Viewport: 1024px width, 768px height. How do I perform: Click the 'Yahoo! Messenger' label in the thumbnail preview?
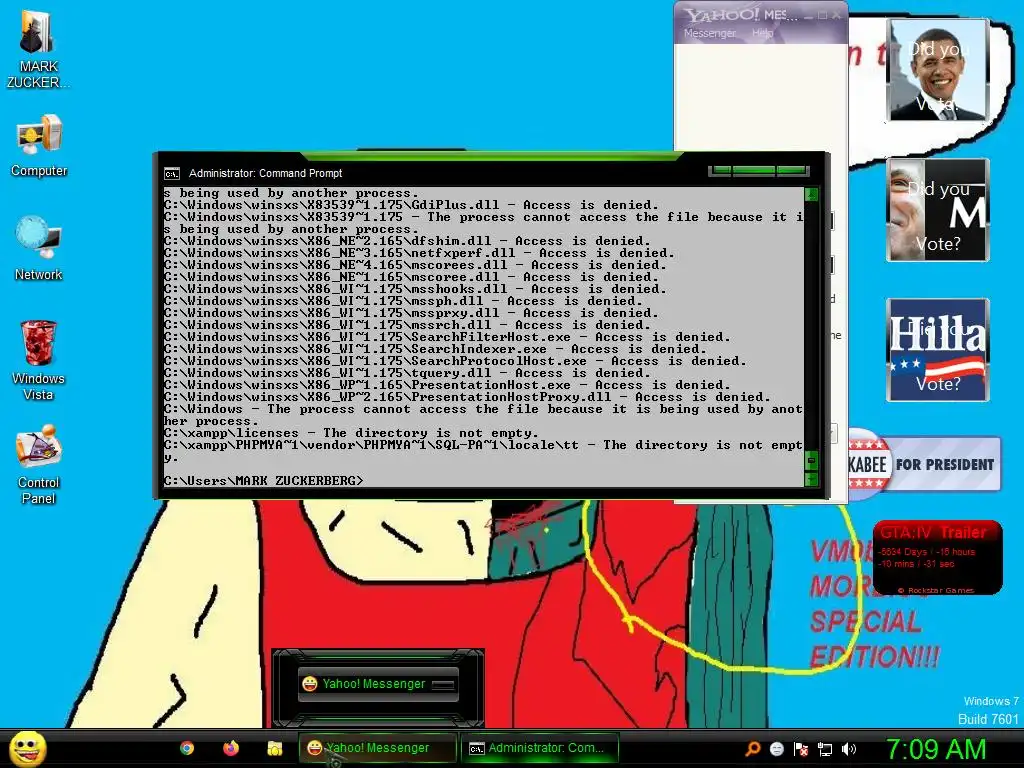coord(374,684)
